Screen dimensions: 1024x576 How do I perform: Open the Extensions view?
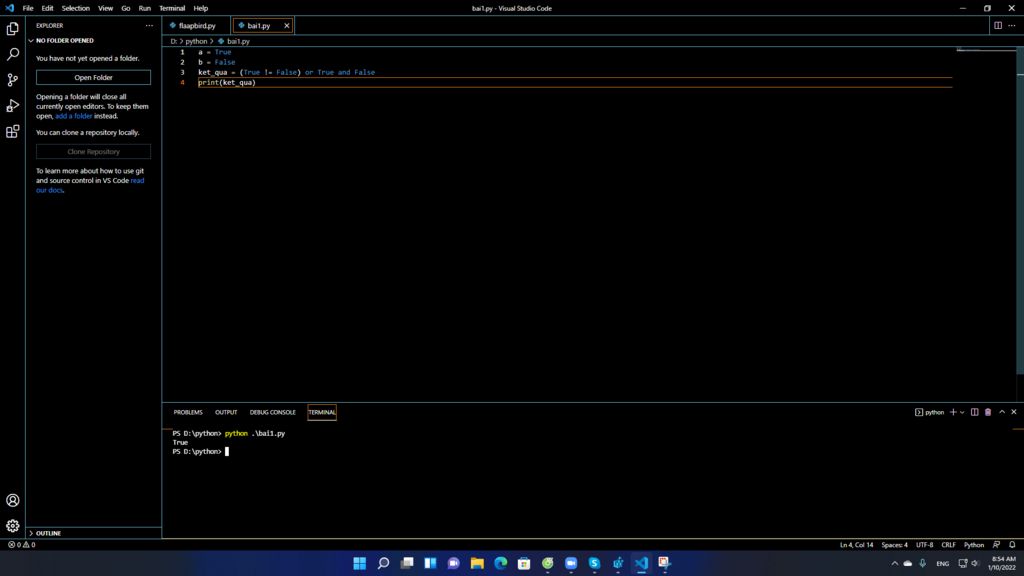click(12, 131)
